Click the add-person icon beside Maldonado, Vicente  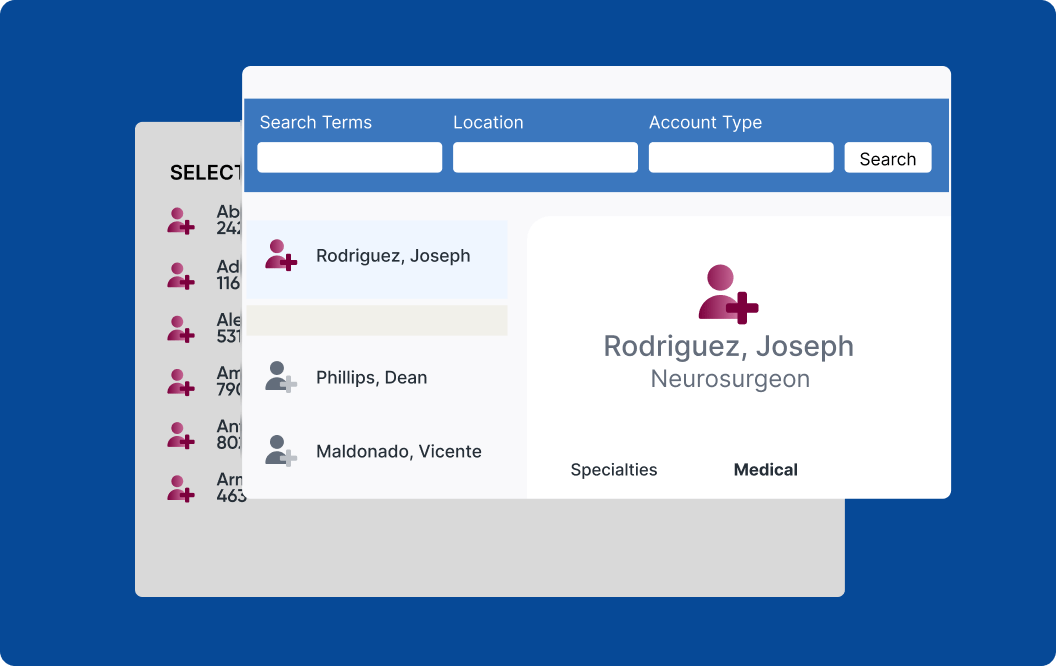click(281, 451)
